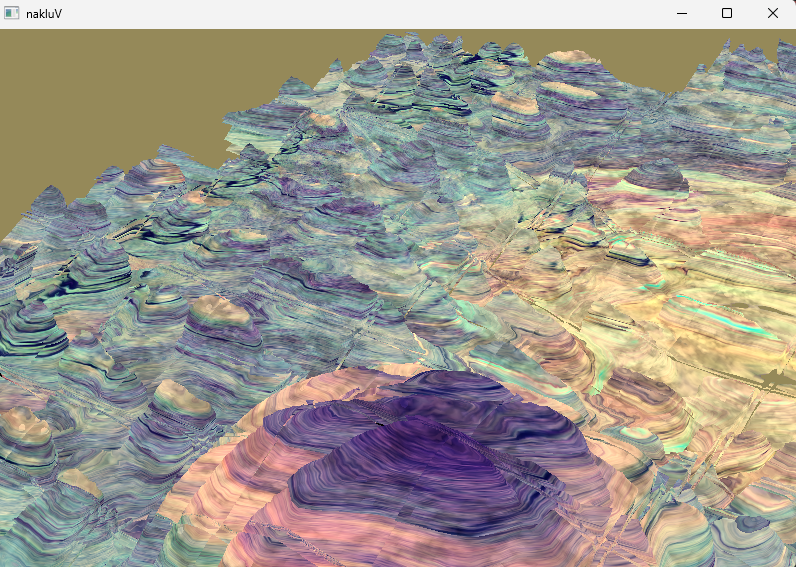Click the nakluV window title text
Image resolution: width=796 pixels, height=567 pixels.
click(x=44, y=13)
